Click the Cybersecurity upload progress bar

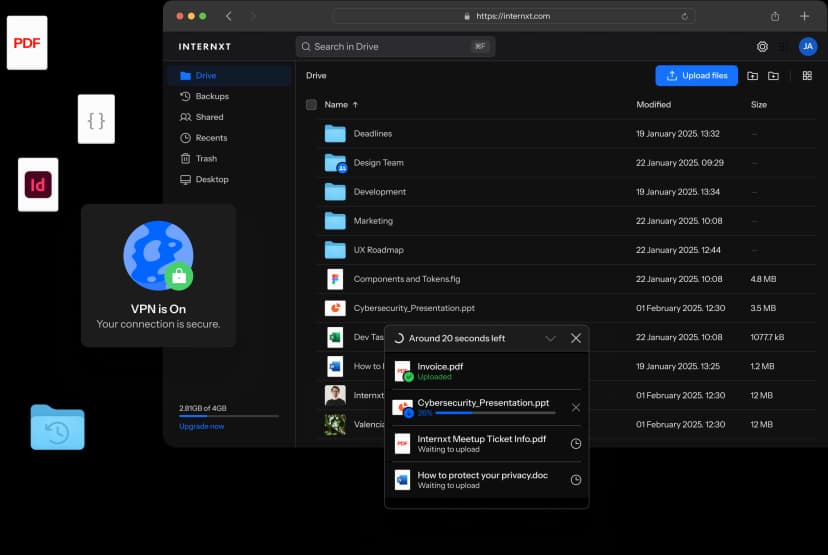click(x=495, y=413)
